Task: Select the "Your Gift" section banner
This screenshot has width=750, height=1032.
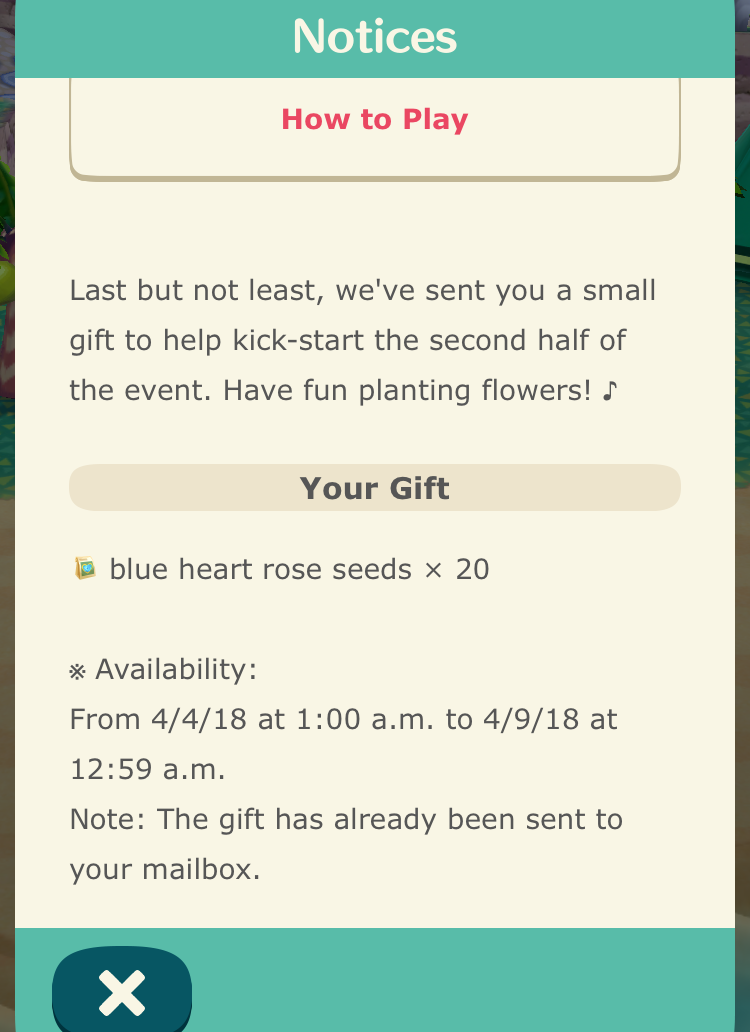Action: [x=374, y=488]
